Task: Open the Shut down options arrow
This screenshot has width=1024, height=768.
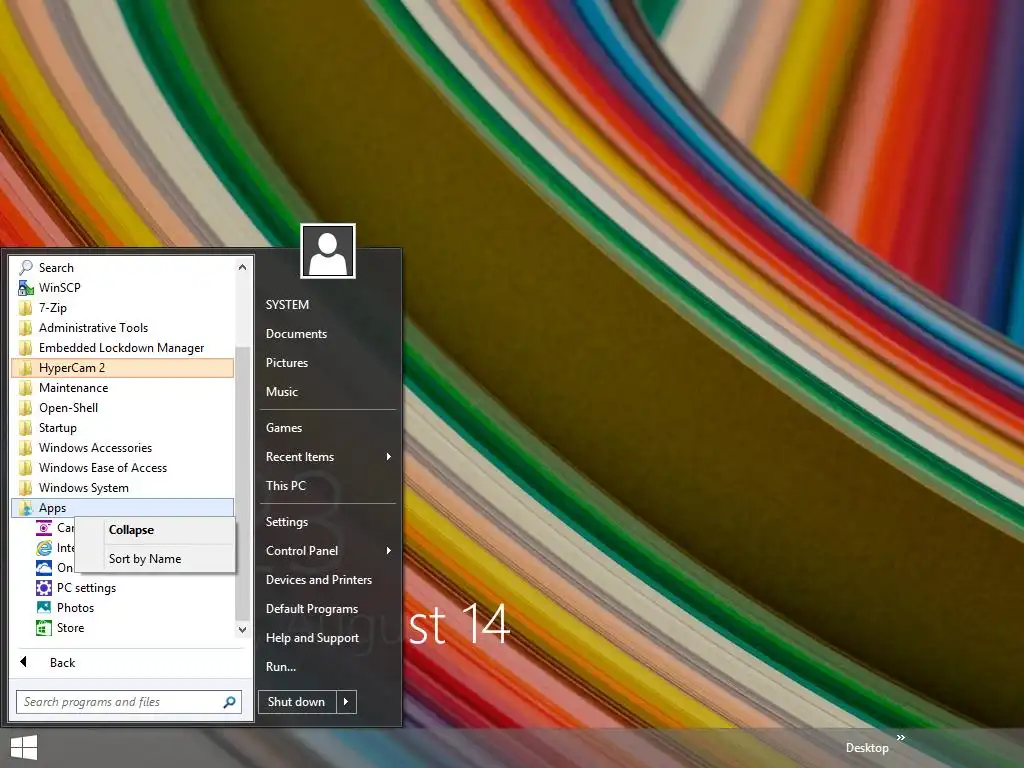Action: (x=346, y=702)
